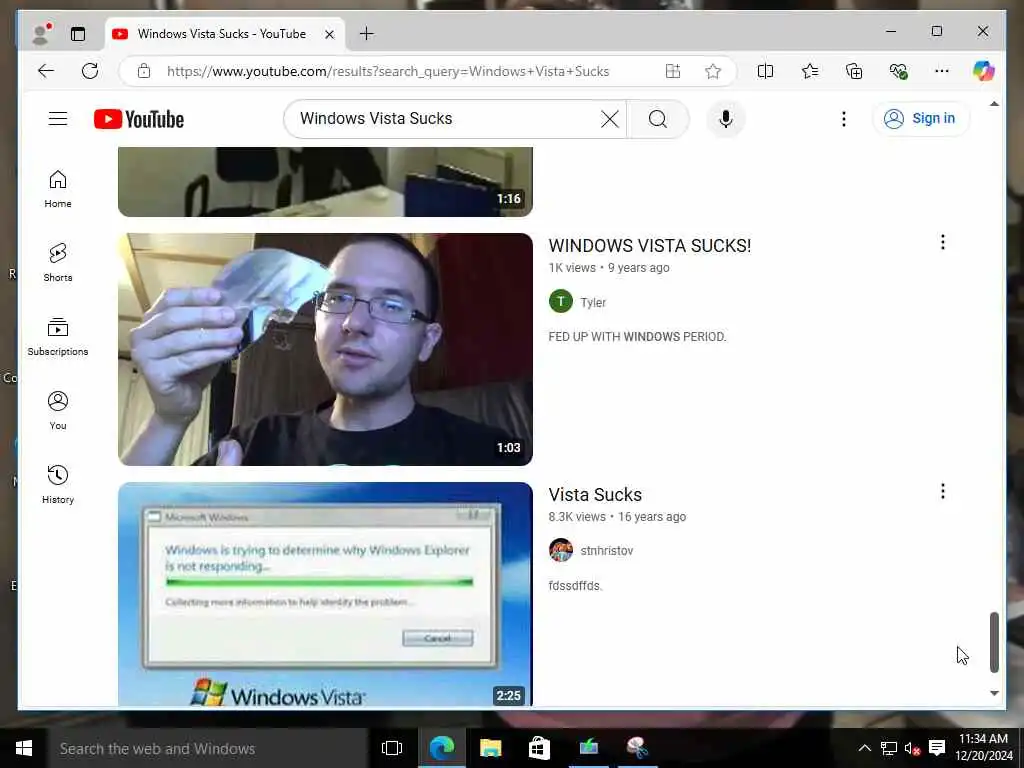Click FED UP WITH WINDOWS PERIOD description
This screenshot has width=1024, height=768.
pos(637,337)
